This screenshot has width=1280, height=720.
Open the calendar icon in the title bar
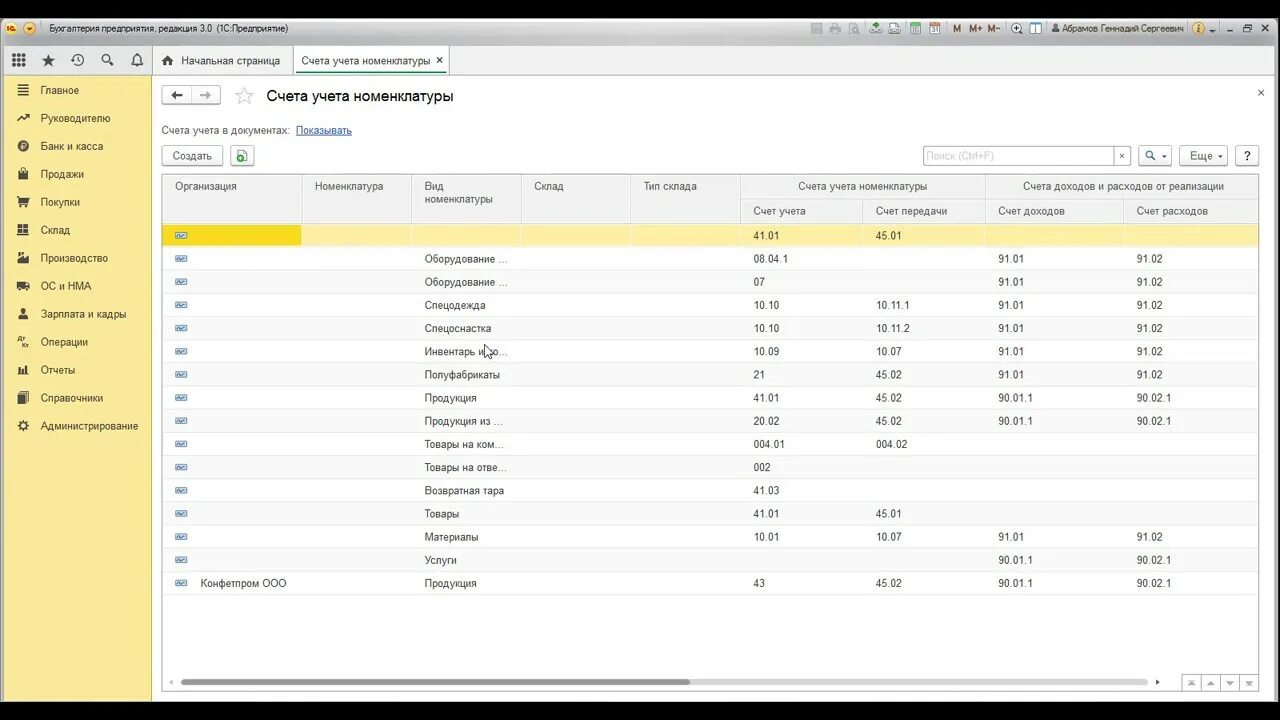click(934, 29)
